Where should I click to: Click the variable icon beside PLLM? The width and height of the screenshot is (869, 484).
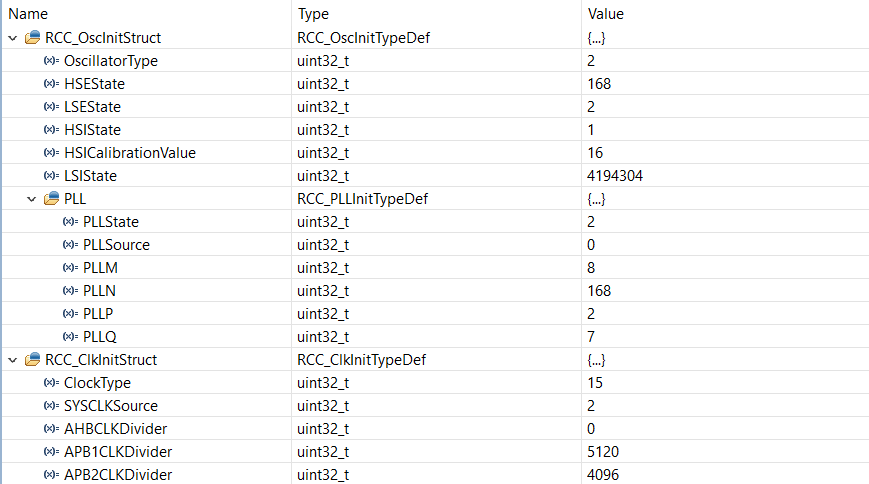[x=70, y=268]
